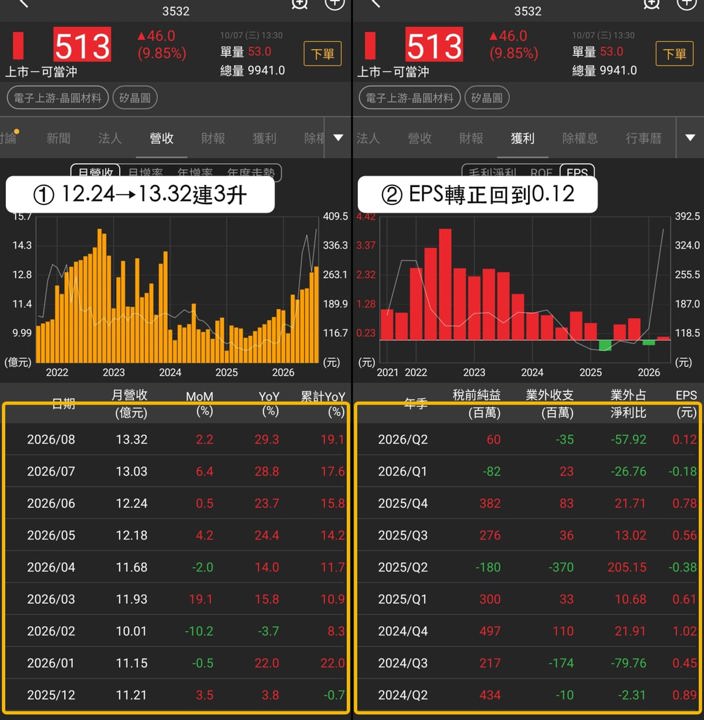The height and width of the screenshot is (720, 704).
Task: Tap the 下單 order button in the right panel
Action: pos(674,54)
